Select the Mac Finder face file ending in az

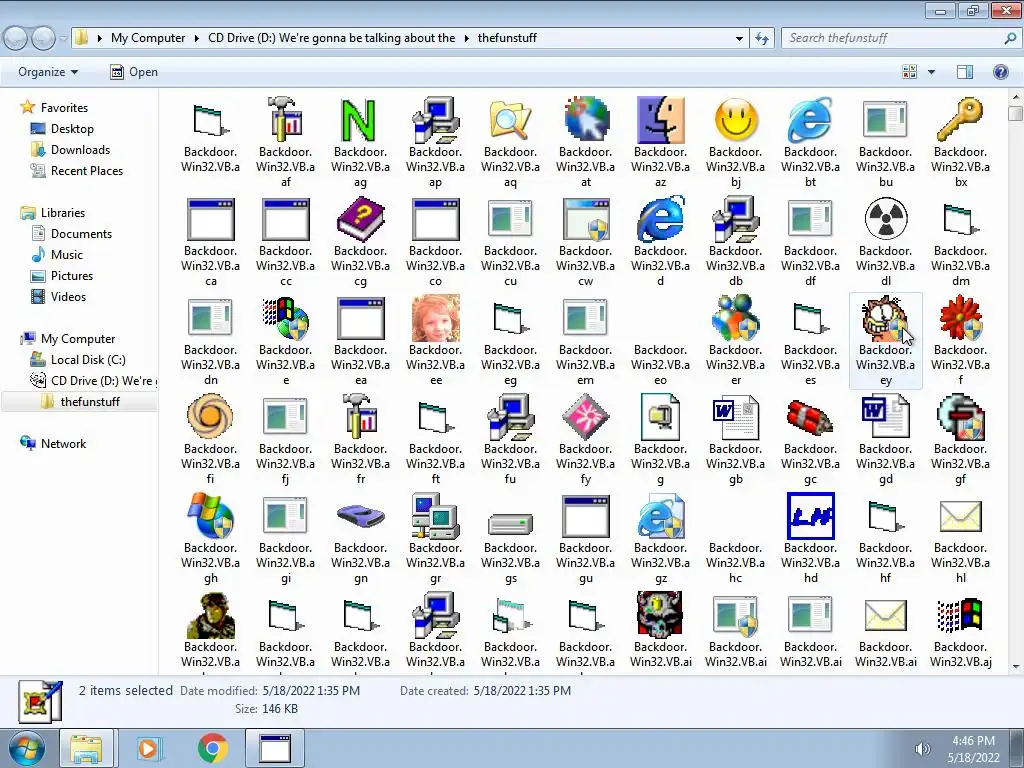tap(660, 142)
